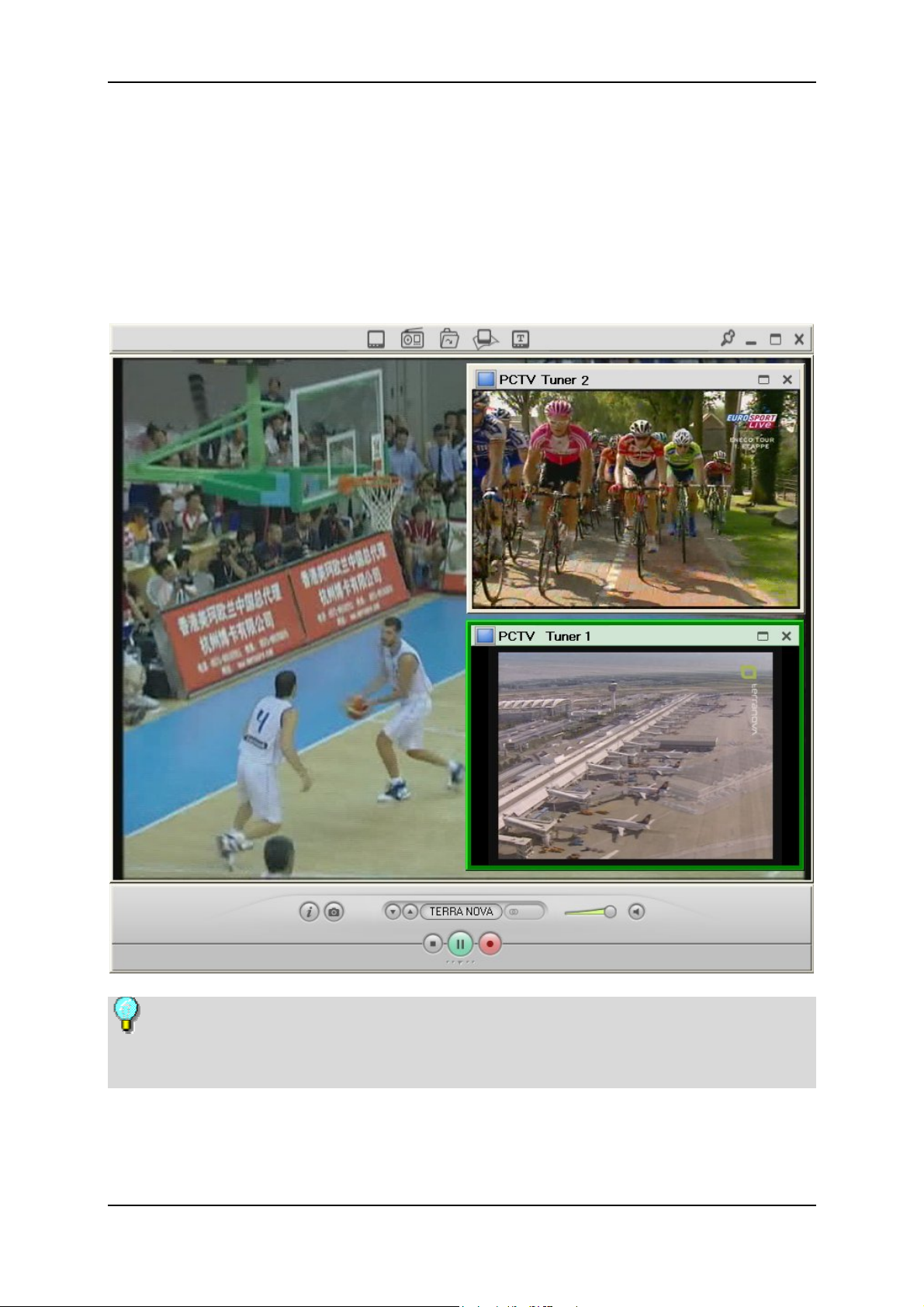Mute audio with the speaker button

636,911
